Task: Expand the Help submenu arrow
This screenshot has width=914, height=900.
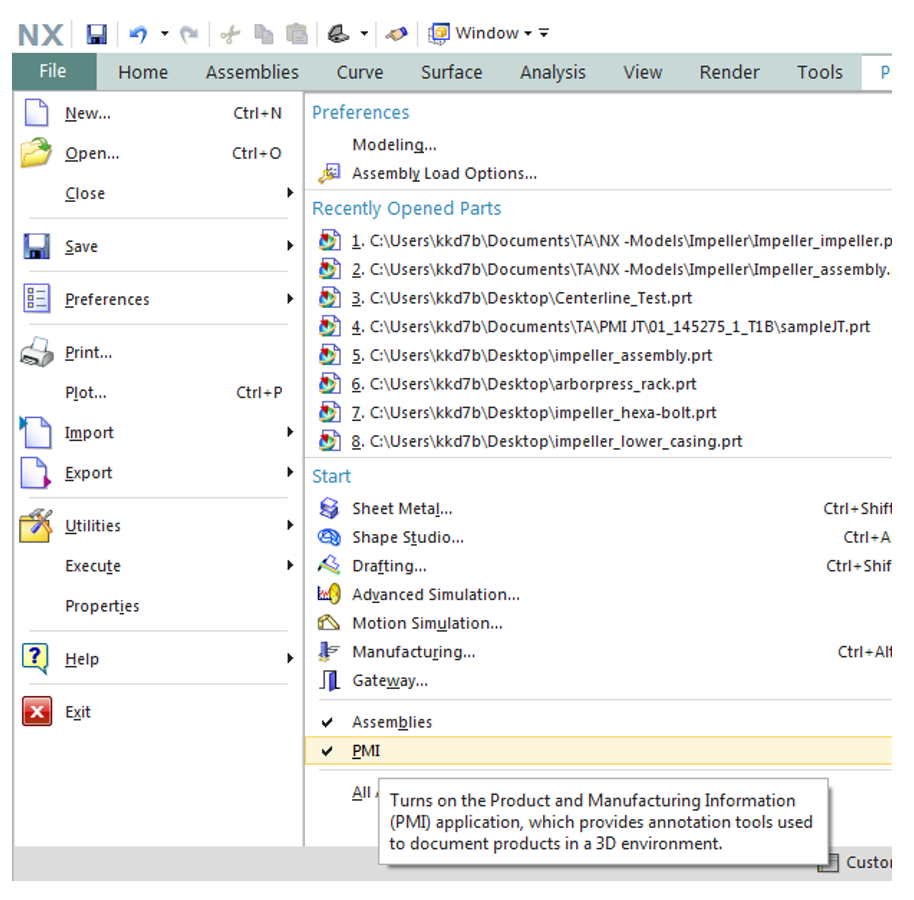Action: (290, 658)
